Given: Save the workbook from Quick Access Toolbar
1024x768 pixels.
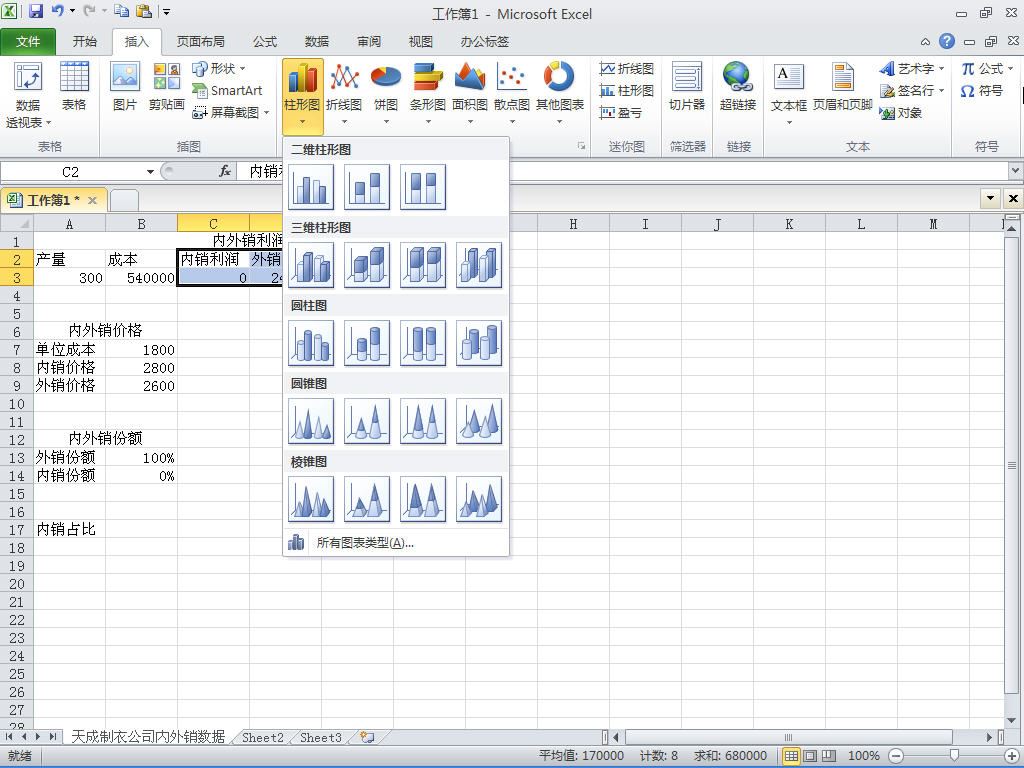Looking at the screenshot, I should pyautogui.click(x=36, y=11).
